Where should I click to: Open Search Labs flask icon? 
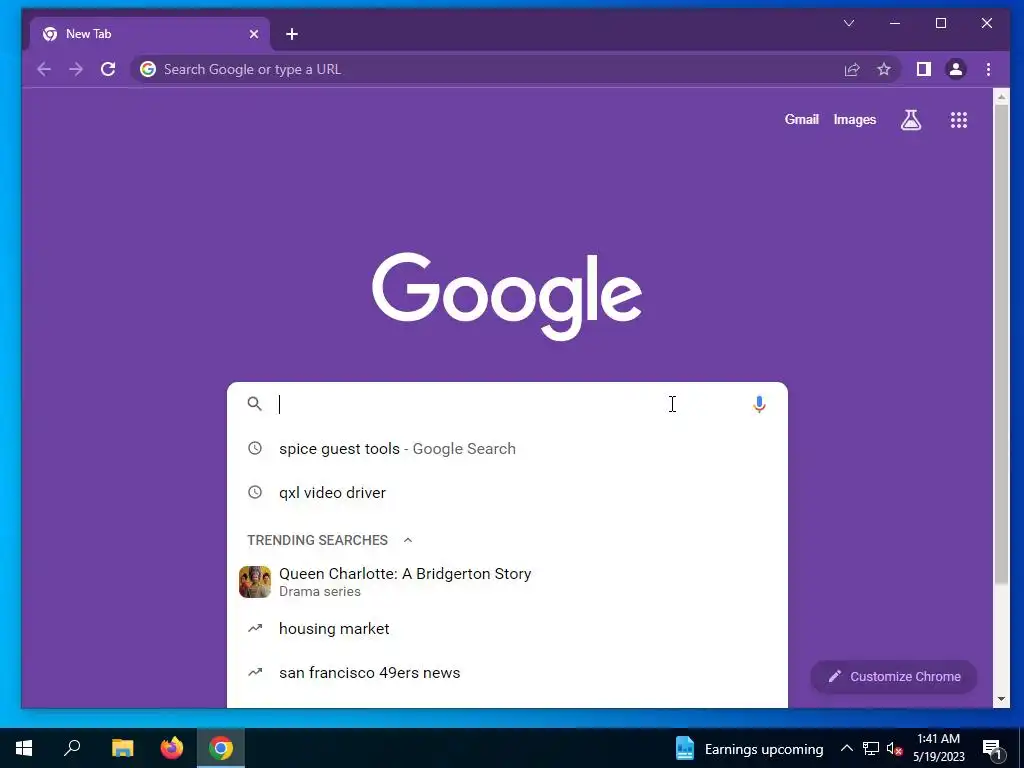[910, 120]
